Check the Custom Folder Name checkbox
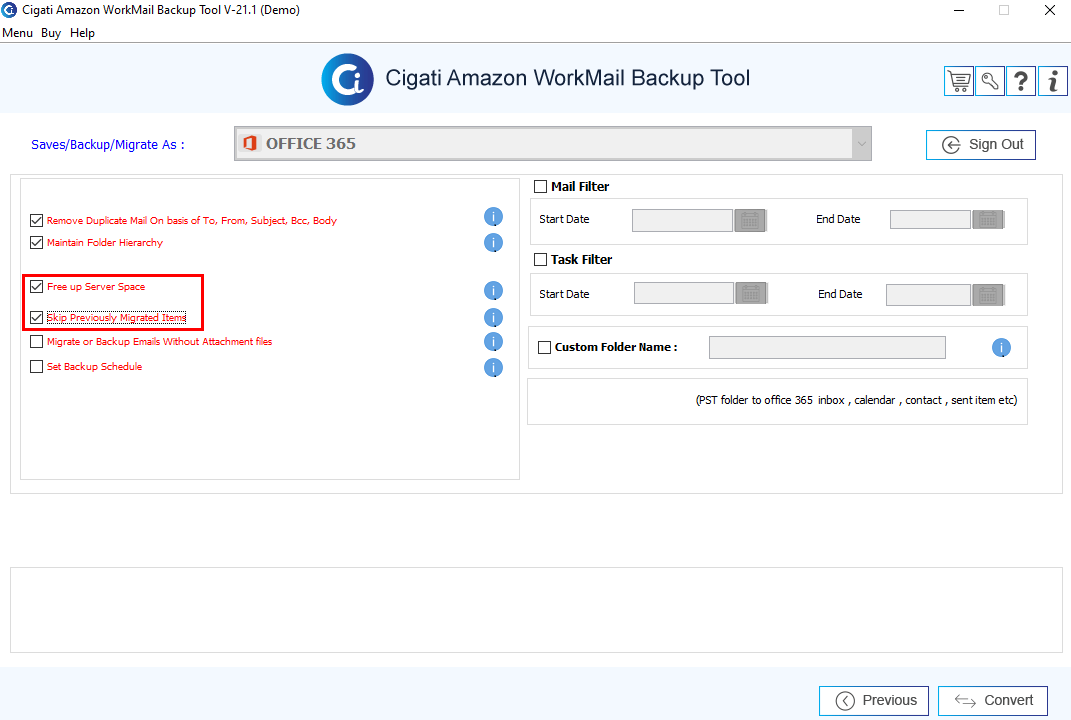 544,348
